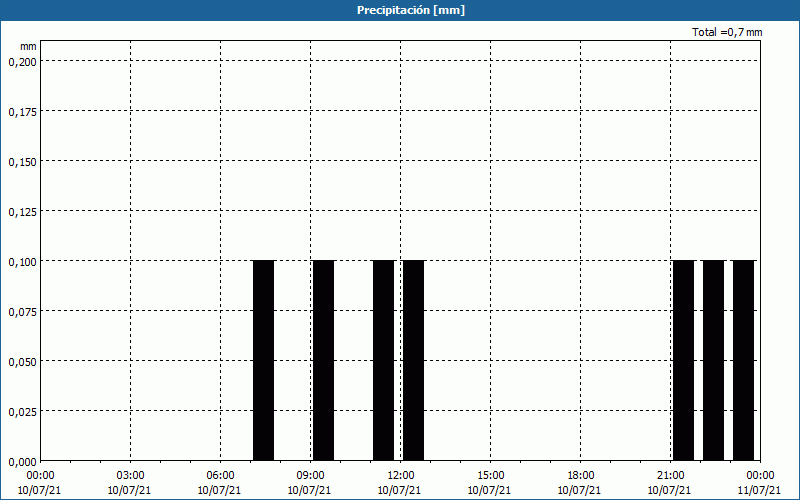
Task: Click the 0,025 y-axis label
Action: 22,412
